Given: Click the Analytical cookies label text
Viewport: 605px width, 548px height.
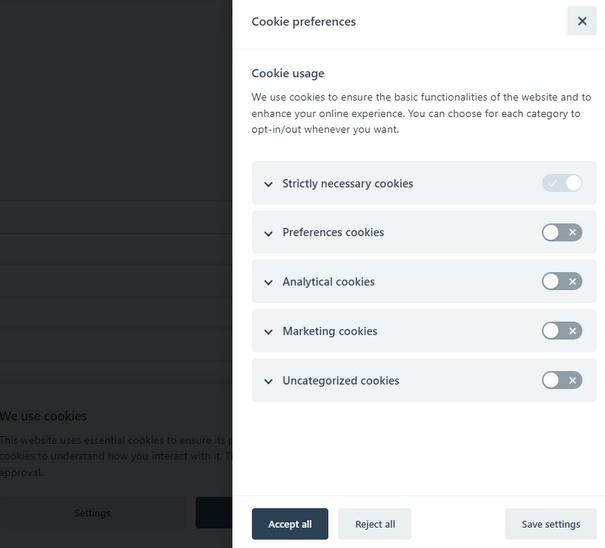Looking at the screenshot, I should [328, 282].
